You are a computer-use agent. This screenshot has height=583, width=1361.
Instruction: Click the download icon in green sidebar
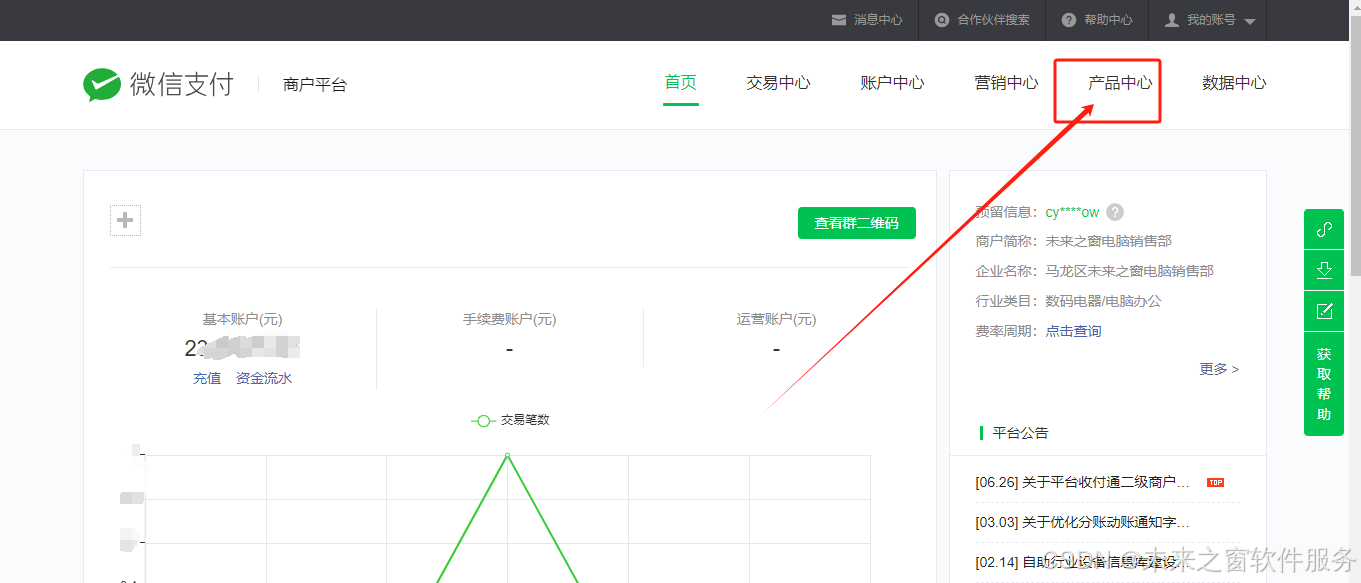(x=1324, y=270)
